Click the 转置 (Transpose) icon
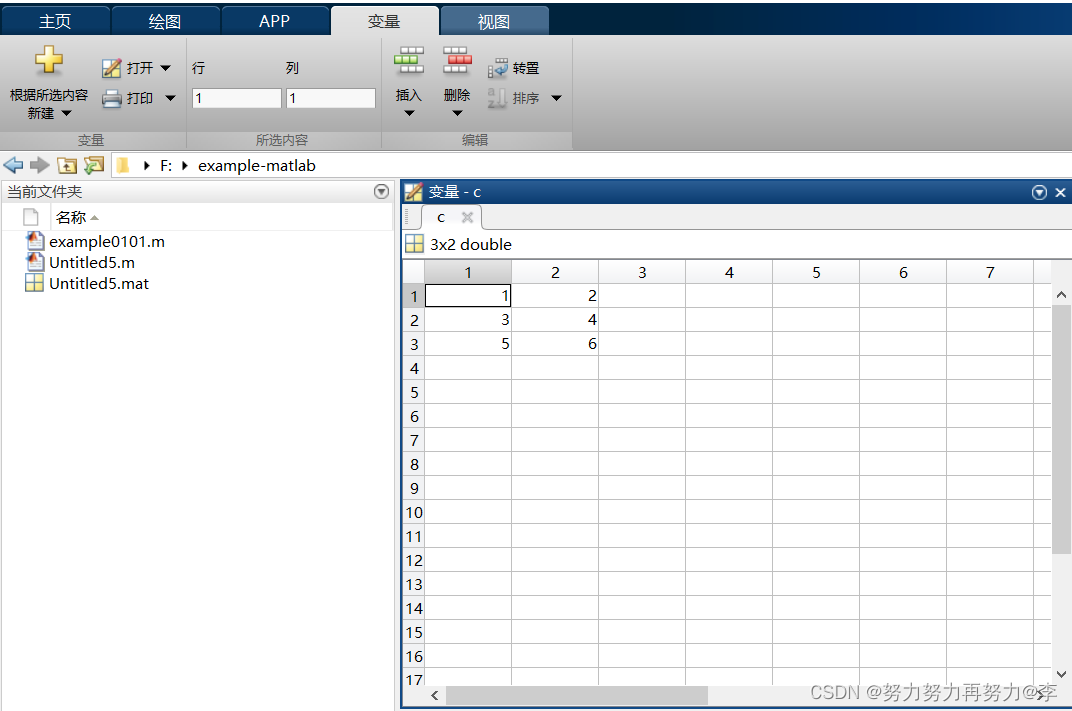 (x=500, y=68)
